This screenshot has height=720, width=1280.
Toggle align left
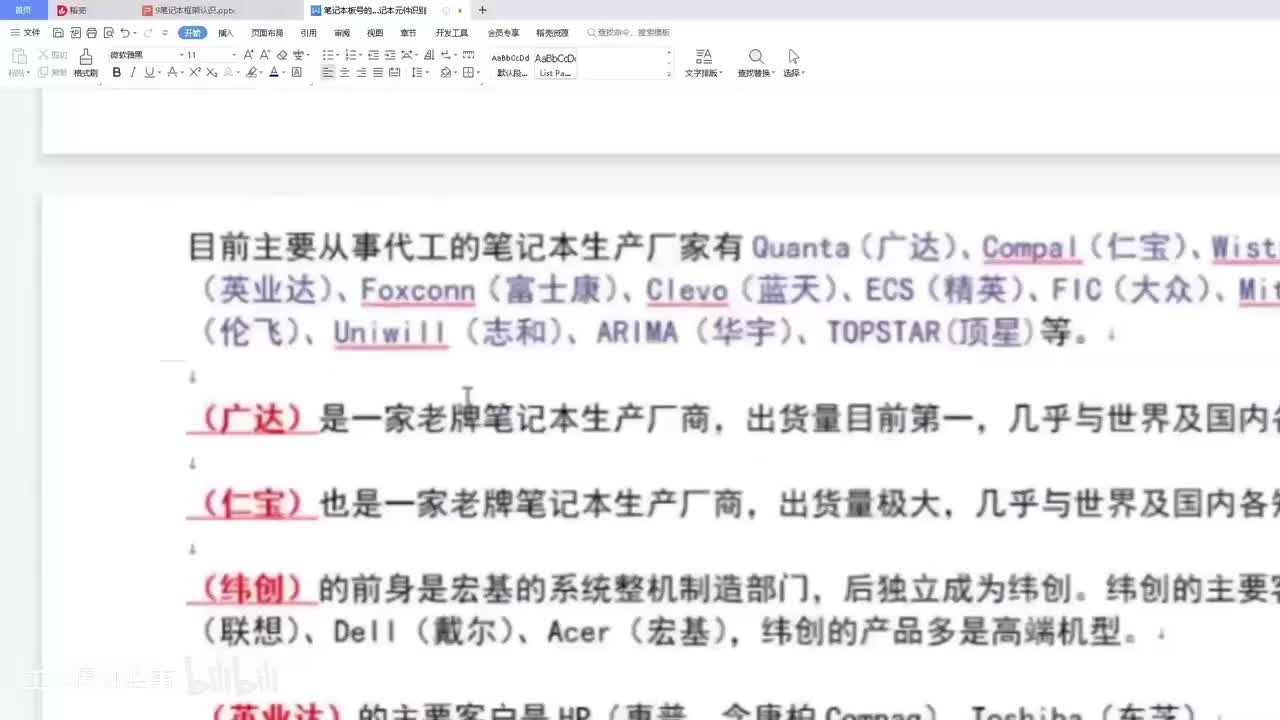[328, 72]
